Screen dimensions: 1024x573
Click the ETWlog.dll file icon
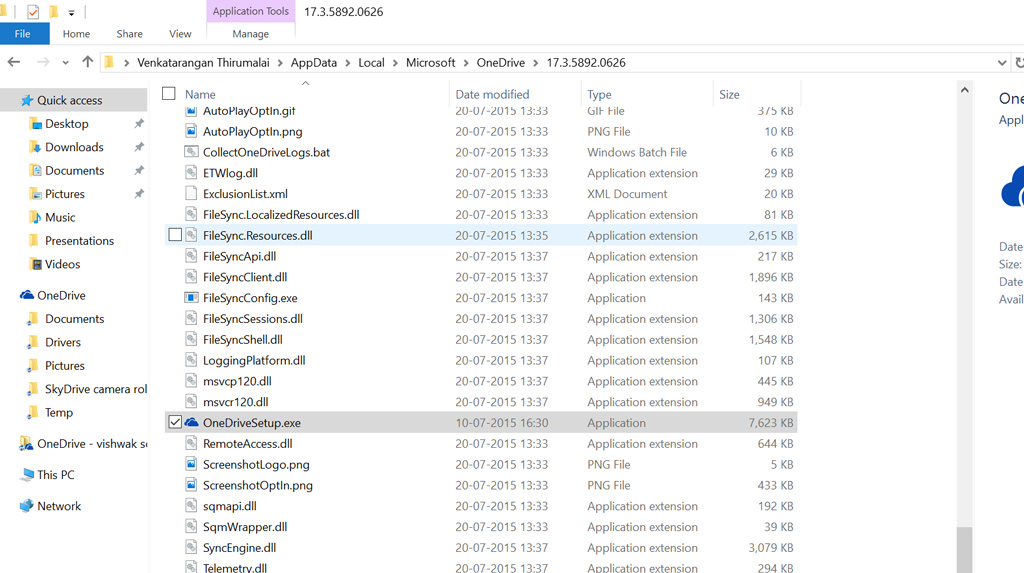[x=191, y=173]
